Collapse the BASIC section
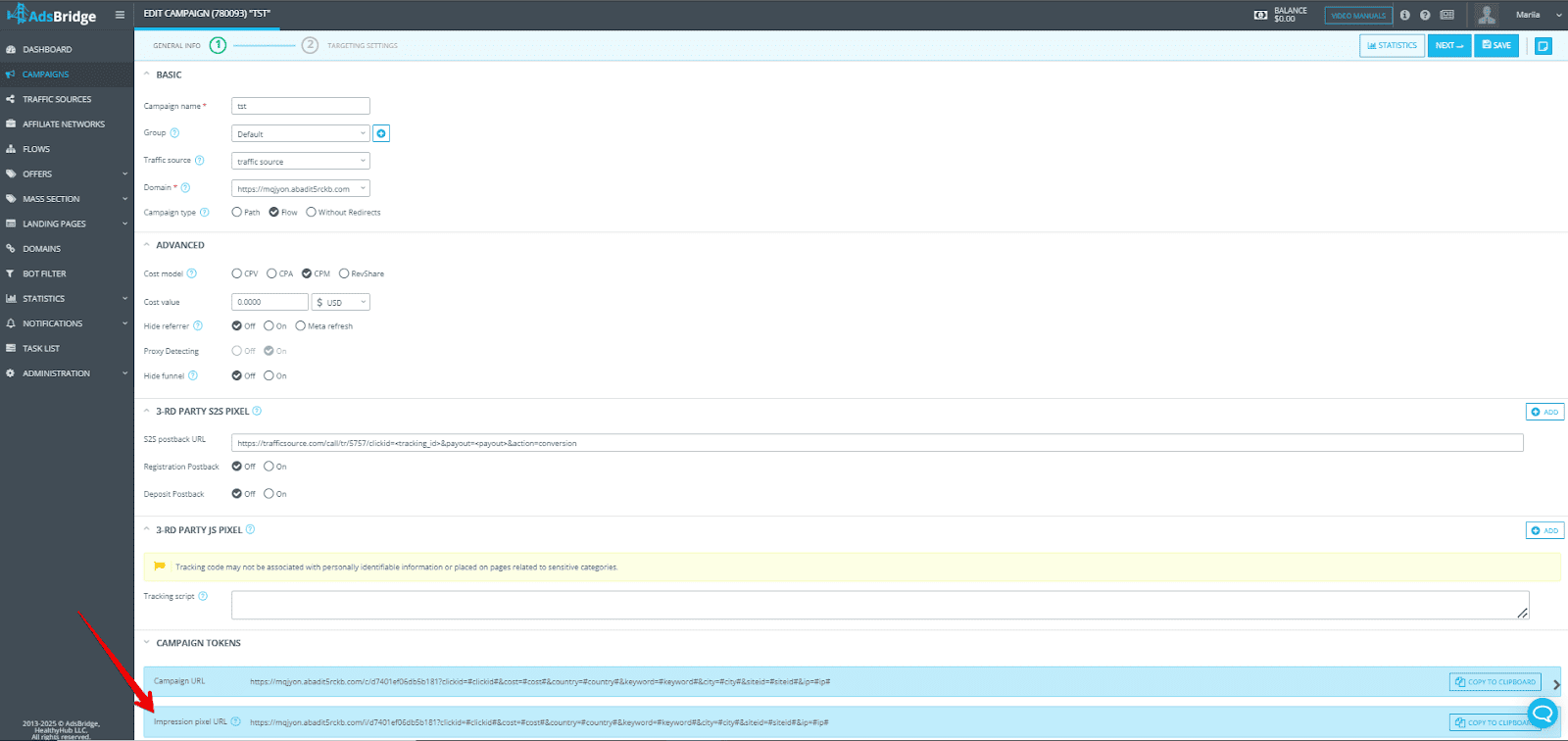The height and width of the screenshot is (741, 1568). coord(147,74)
